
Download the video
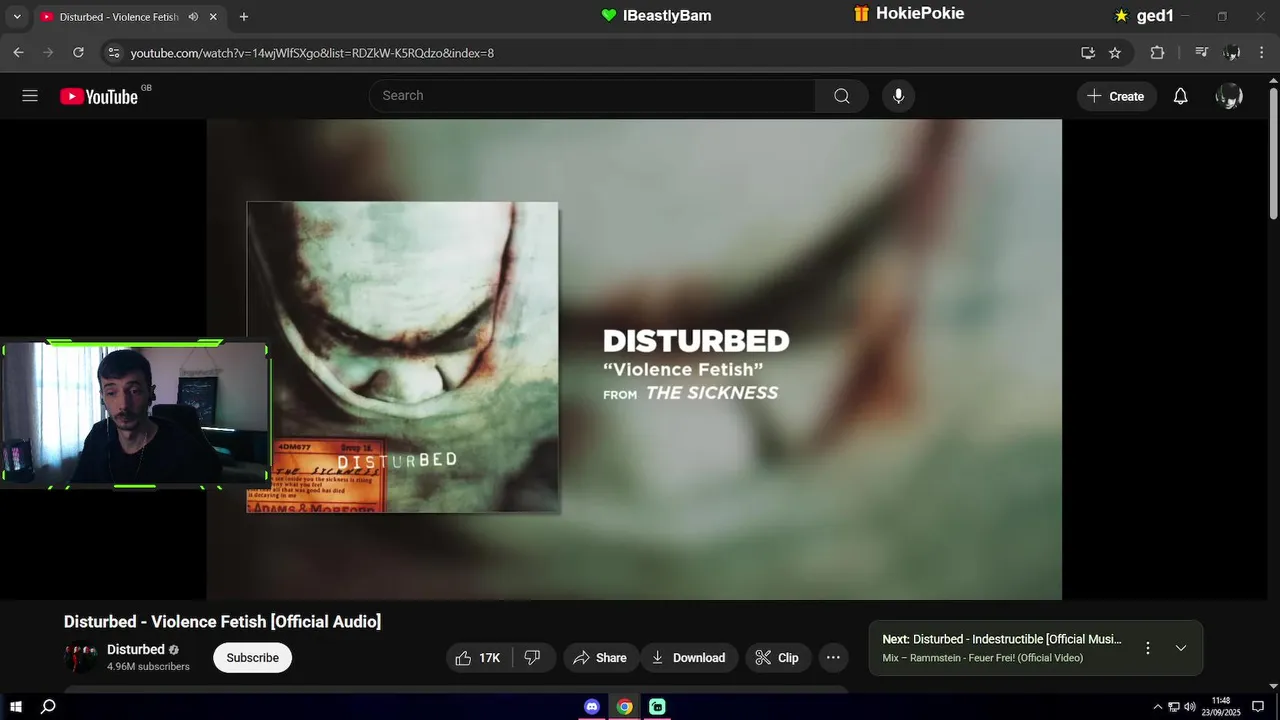(689, 658)
